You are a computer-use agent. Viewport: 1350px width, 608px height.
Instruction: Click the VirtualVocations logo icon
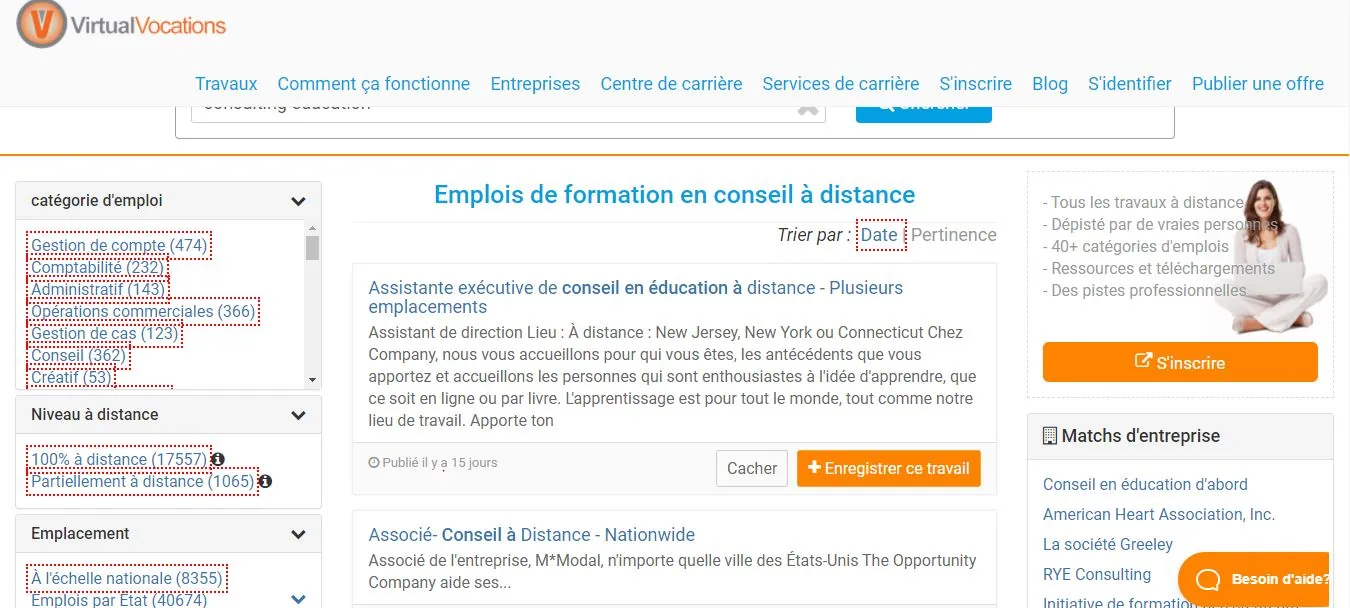tap(42, 23)
